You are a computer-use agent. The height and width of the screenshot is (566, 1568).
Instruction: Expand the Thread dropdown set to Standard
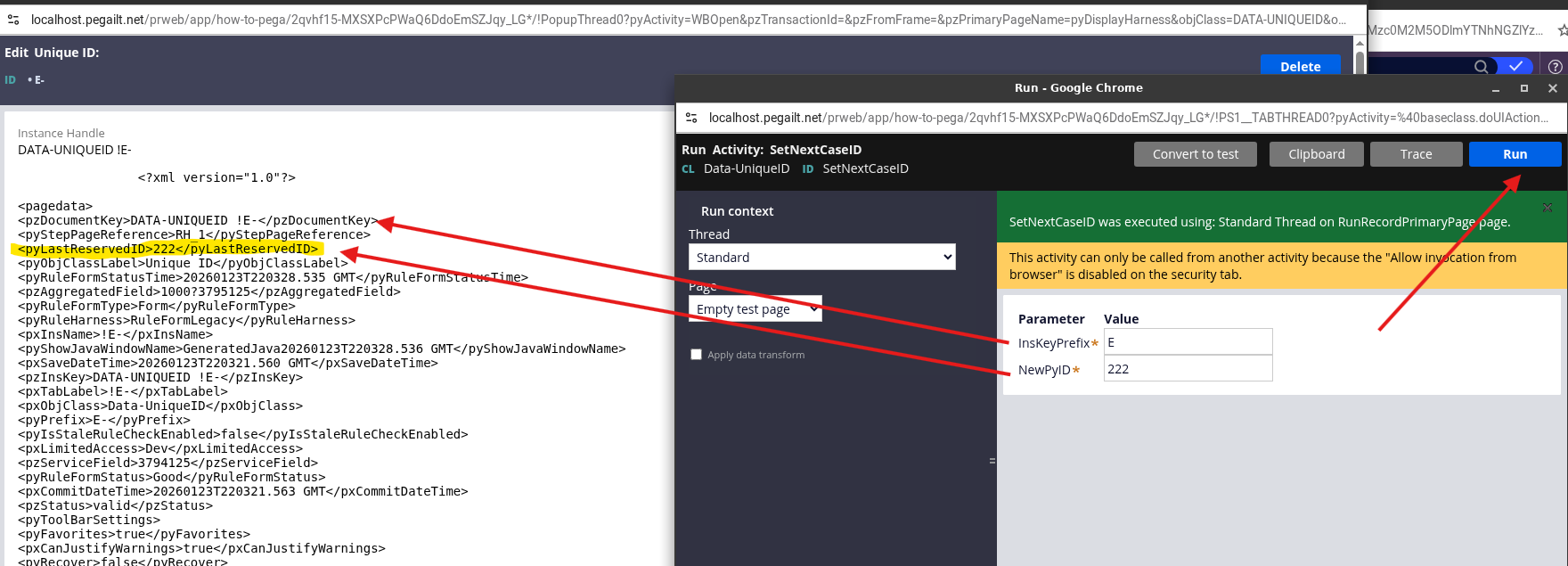(x=821, y=258)
